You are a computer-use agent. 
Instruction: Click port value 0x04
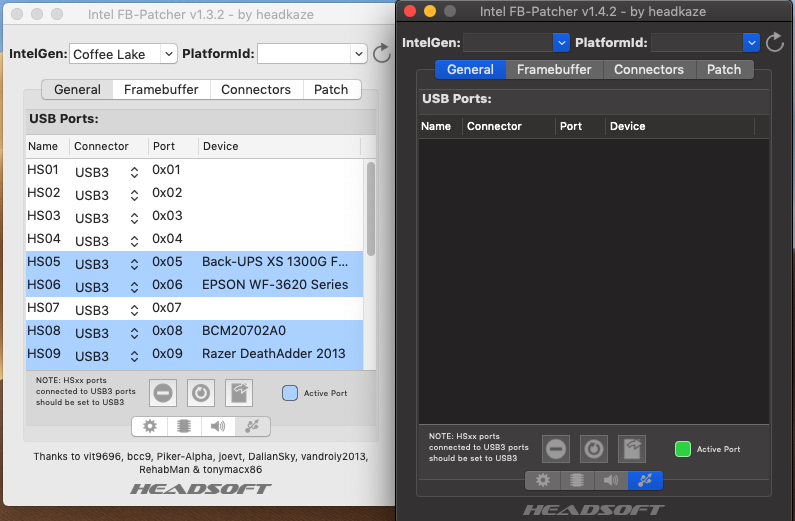167,239
